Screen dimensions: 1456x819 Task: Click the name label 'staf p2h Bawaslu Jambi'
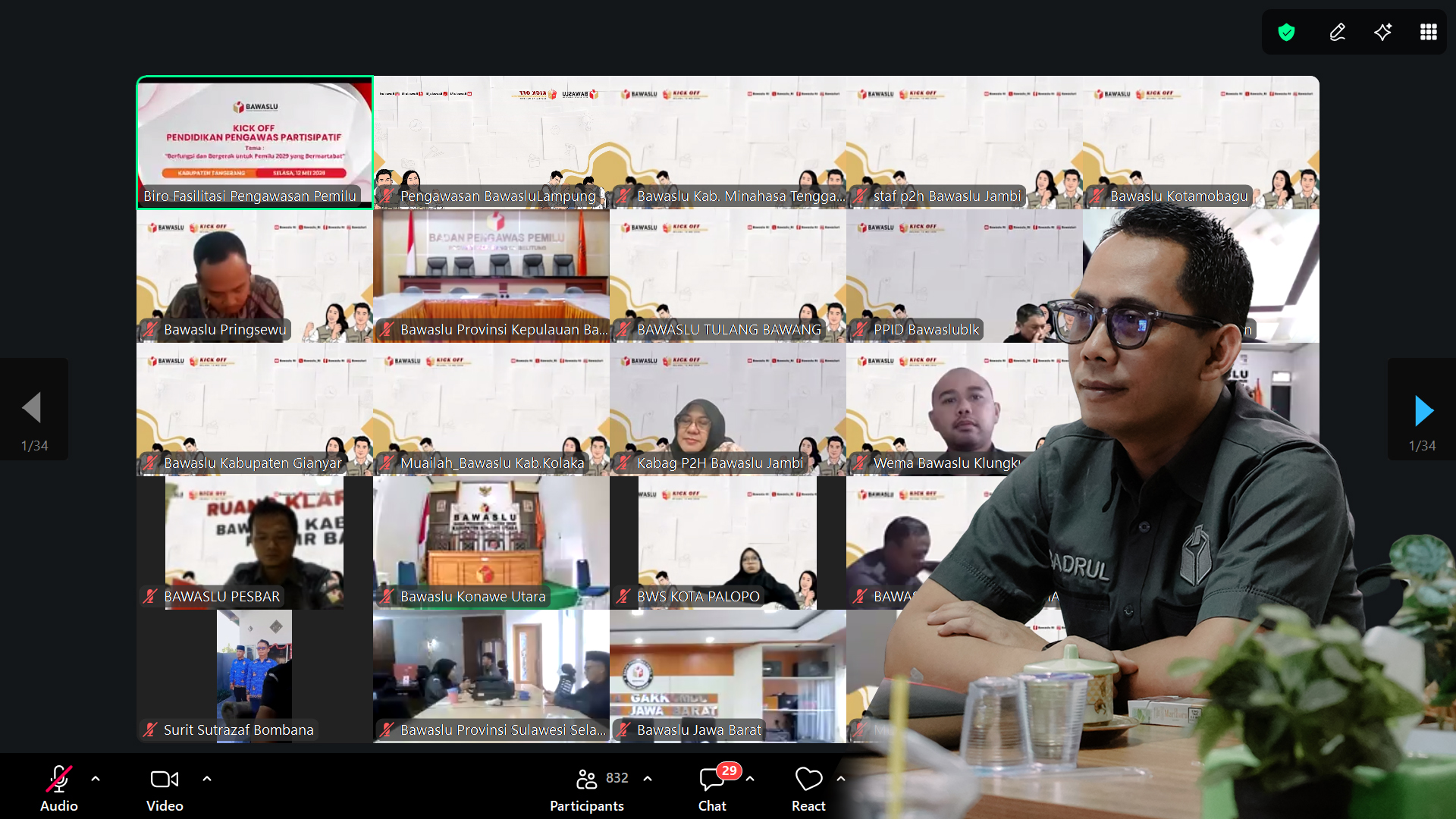(947, 196)
